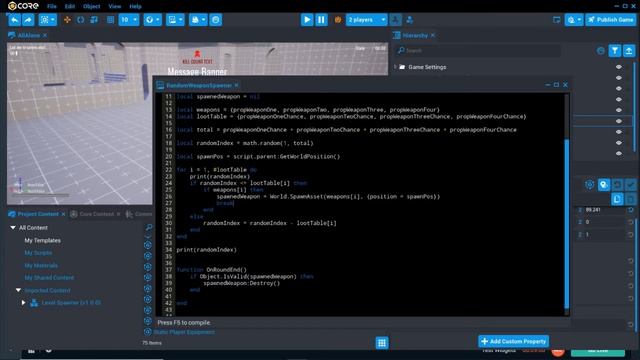Click the 89.241 value field
The image size is (640, 360).
pyautogui.click(x=604, y=210)
